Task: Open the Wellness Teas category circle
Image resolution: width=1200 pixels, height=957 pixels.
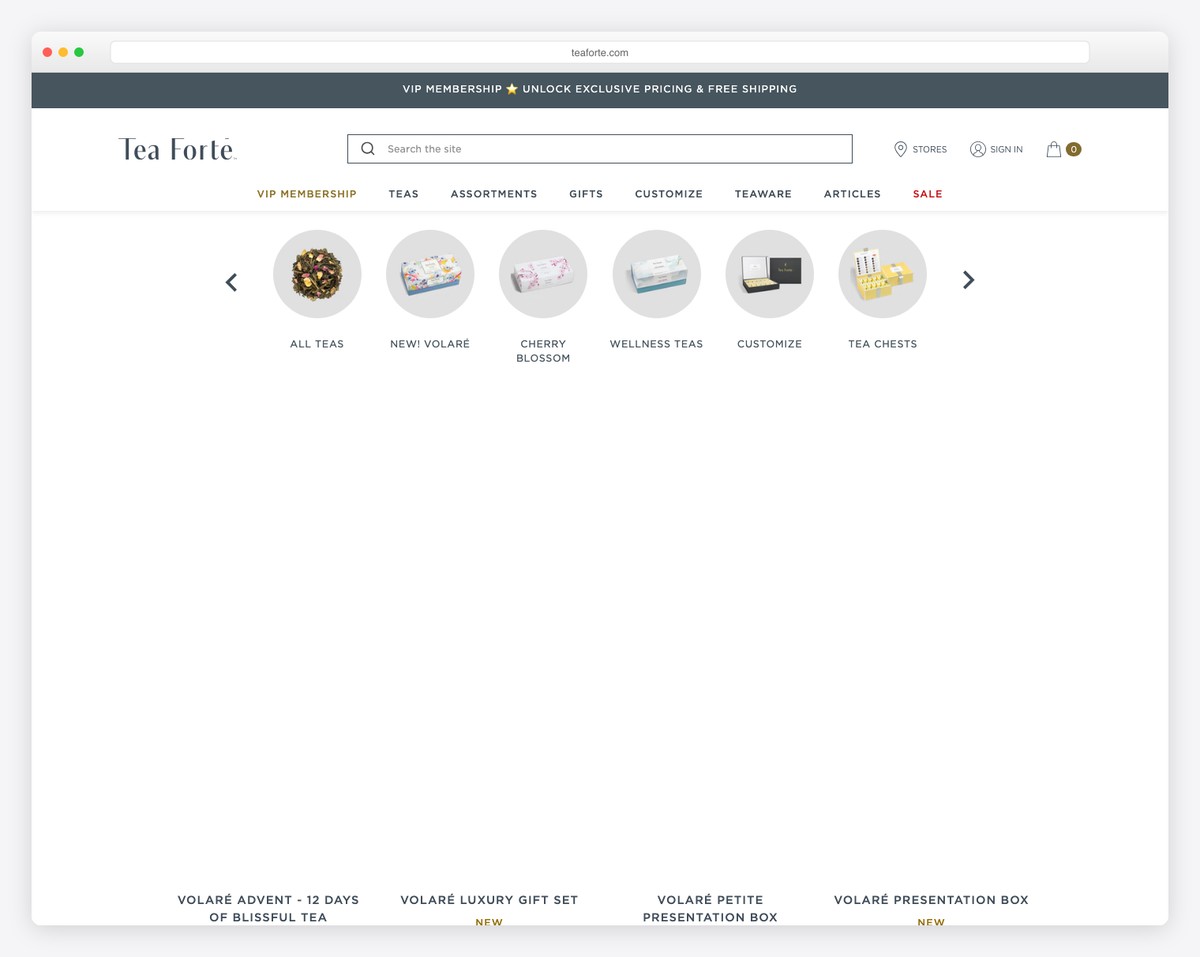Action: pos(656,273)
